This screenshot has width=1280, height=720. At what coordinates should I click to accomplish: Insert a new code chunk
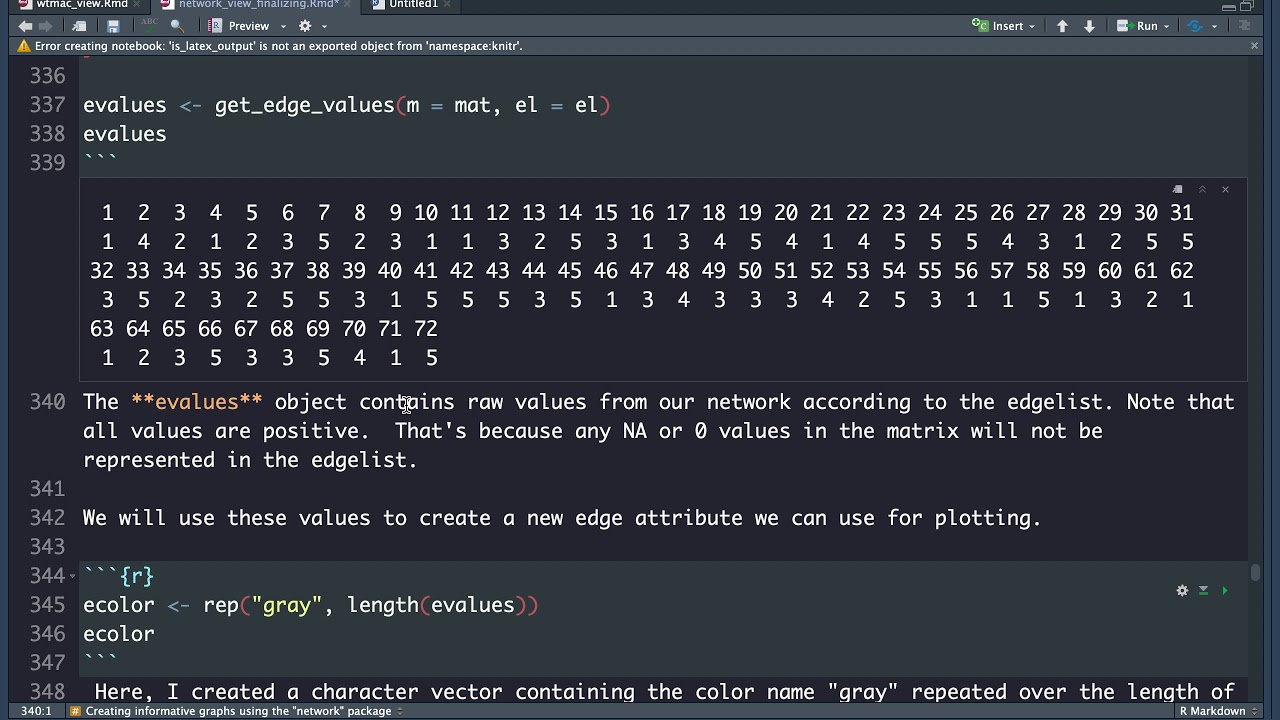[x=999, y=26]
